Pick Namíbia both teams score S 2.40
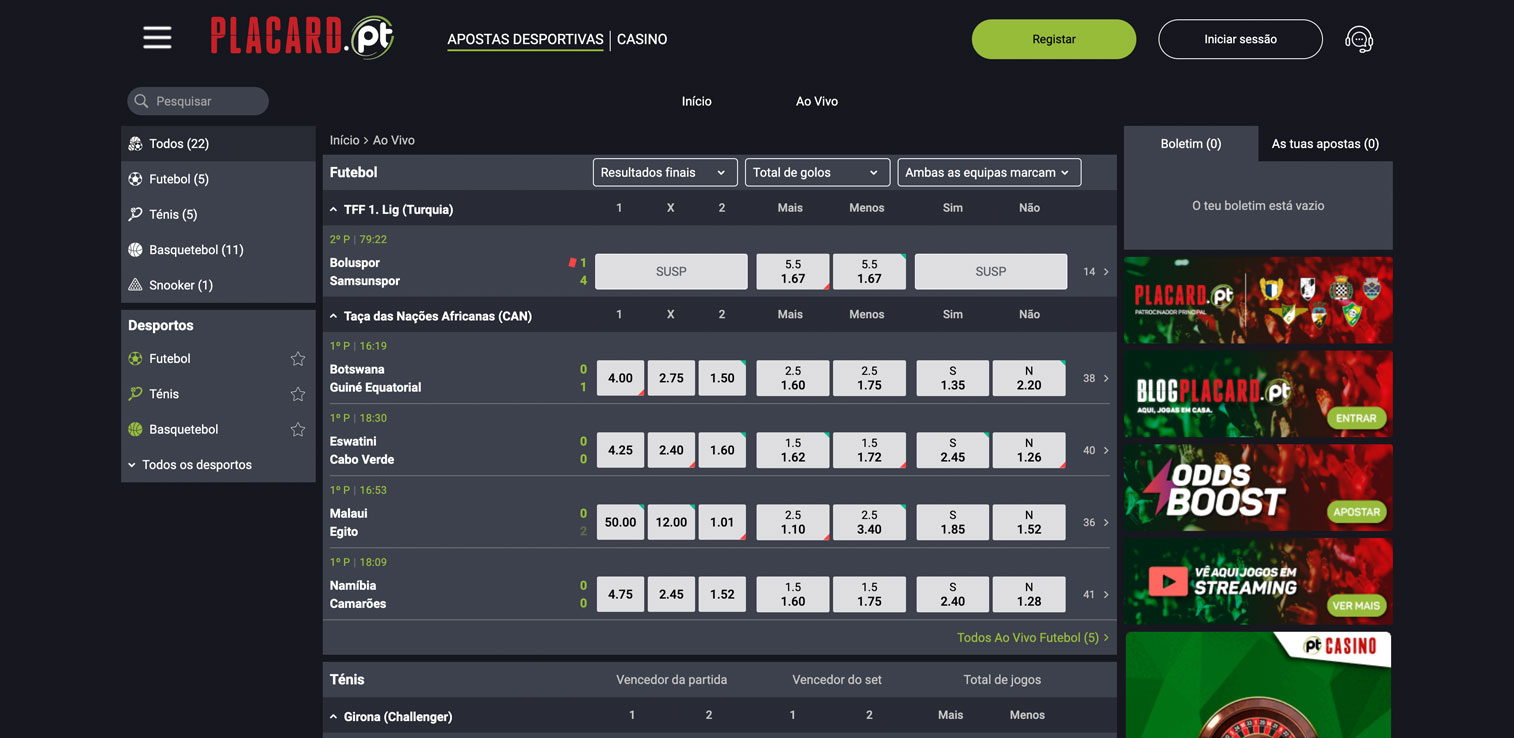 point(953,594)
